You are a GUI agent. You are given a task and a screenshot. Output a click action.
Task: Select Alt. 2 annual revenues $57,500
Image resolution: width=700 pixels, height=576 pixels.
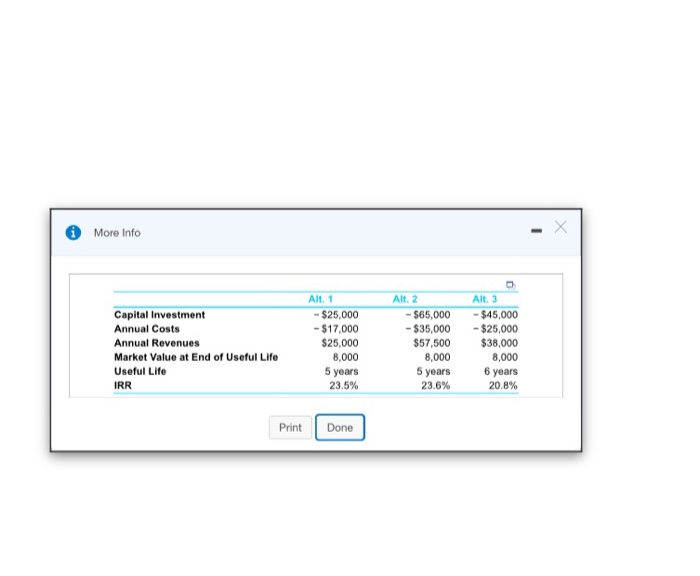coord(432,343)
